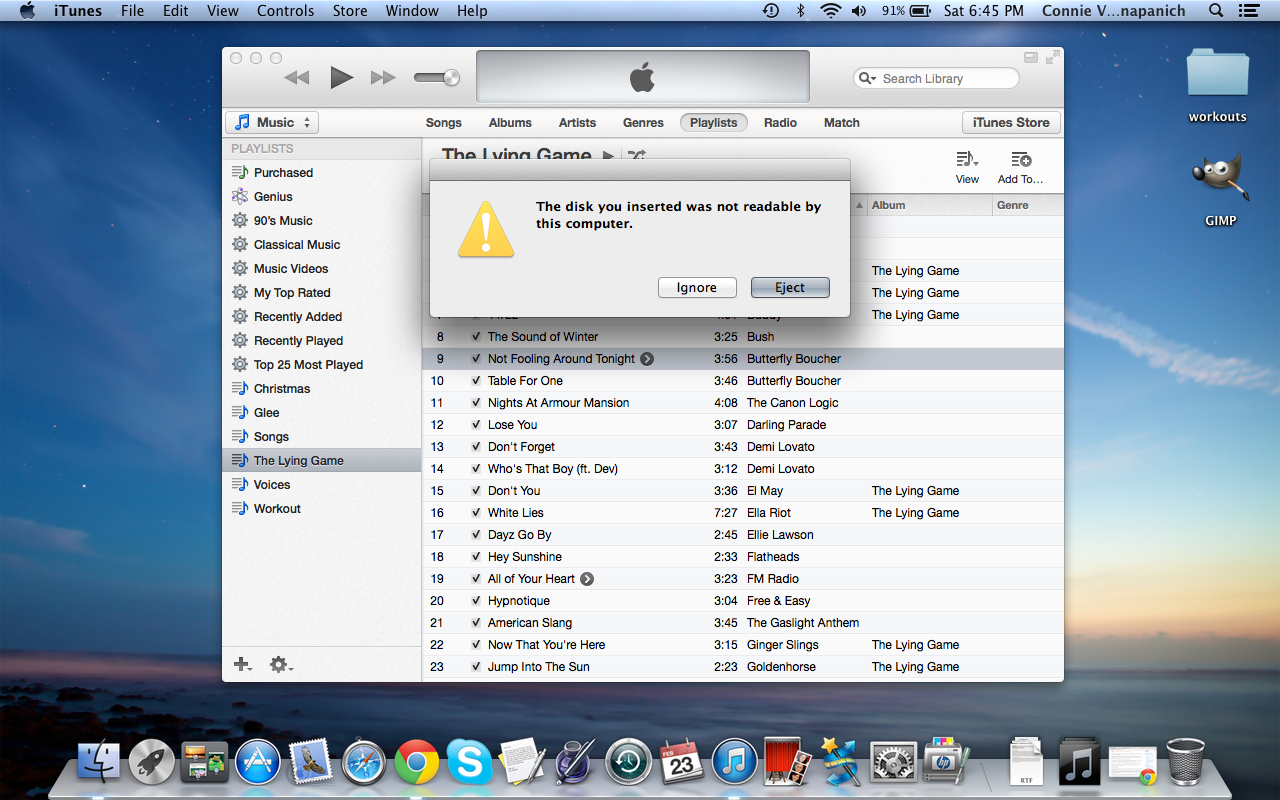Uncheck Not Fooling Around Tonight checkbox

pos(476,359)
